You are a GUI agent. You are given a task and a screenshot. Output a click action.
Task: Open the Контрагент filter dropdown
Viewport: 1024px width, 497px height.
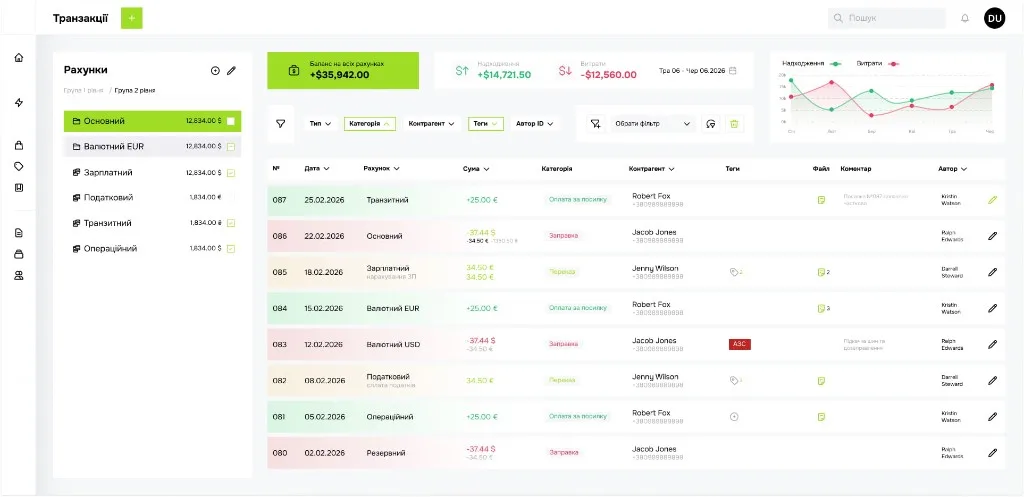click(431, 123)
